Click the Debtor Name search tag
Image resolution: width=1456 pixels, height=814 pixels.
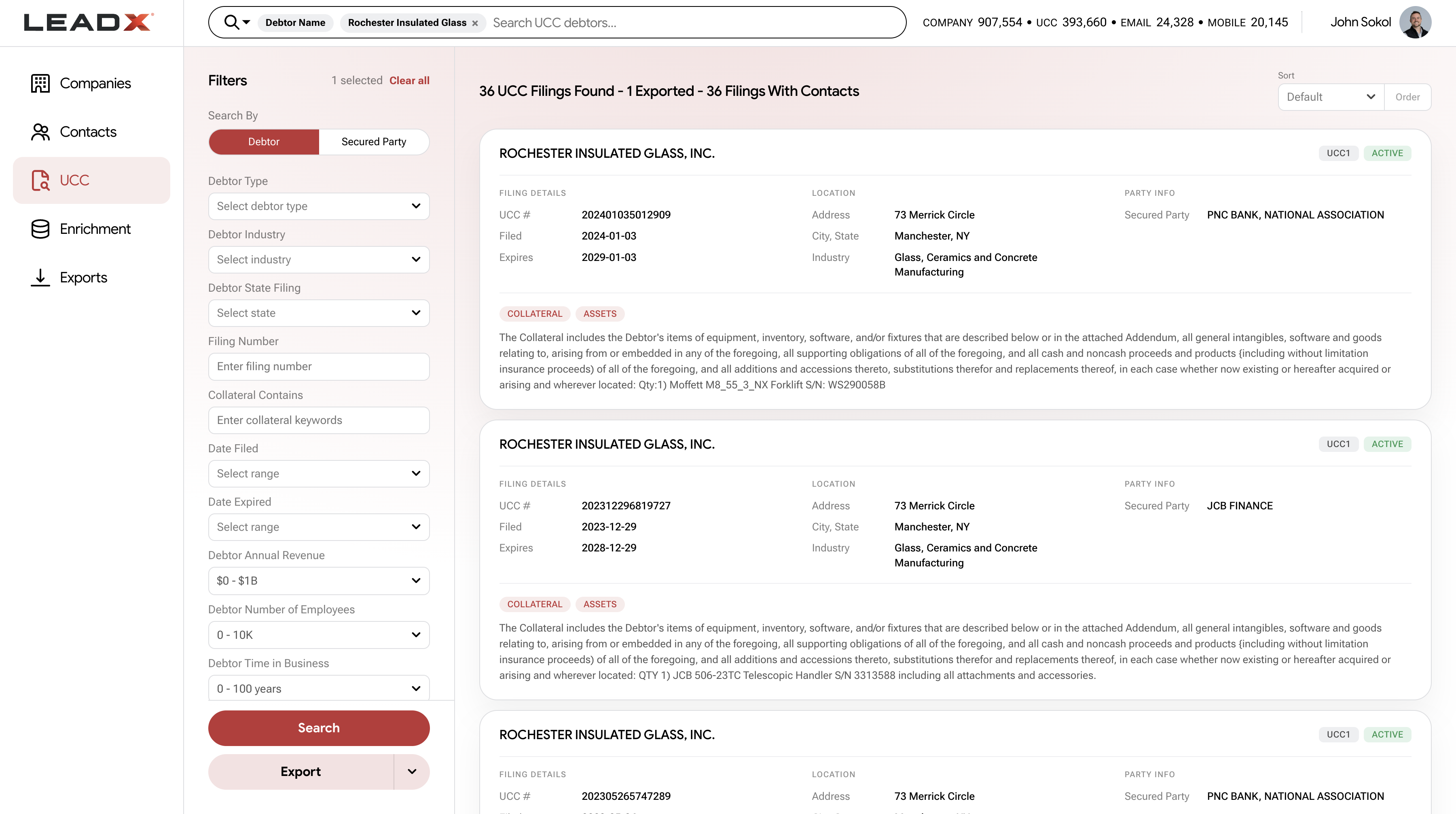(295, 23)
